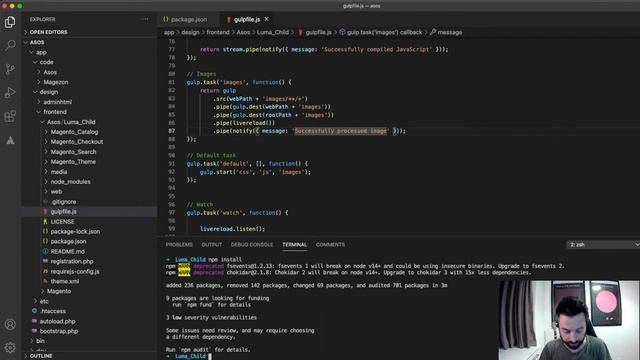Image resolution: width=640 pixels, height=360 pixels.
Task: Collapse the code folder
Action: tap(89, 62)
